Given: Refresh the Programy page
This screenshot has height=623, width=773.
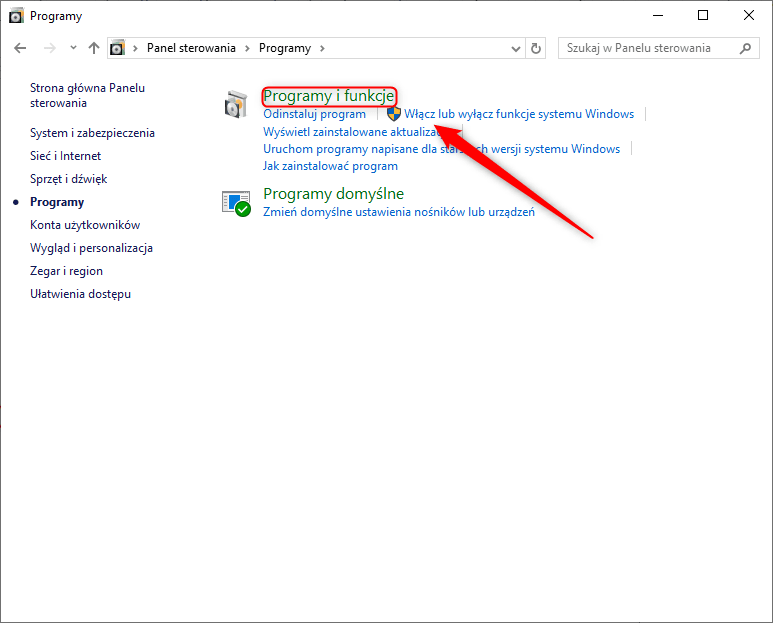Looking at the screenshot, I should tap(536, 48).
